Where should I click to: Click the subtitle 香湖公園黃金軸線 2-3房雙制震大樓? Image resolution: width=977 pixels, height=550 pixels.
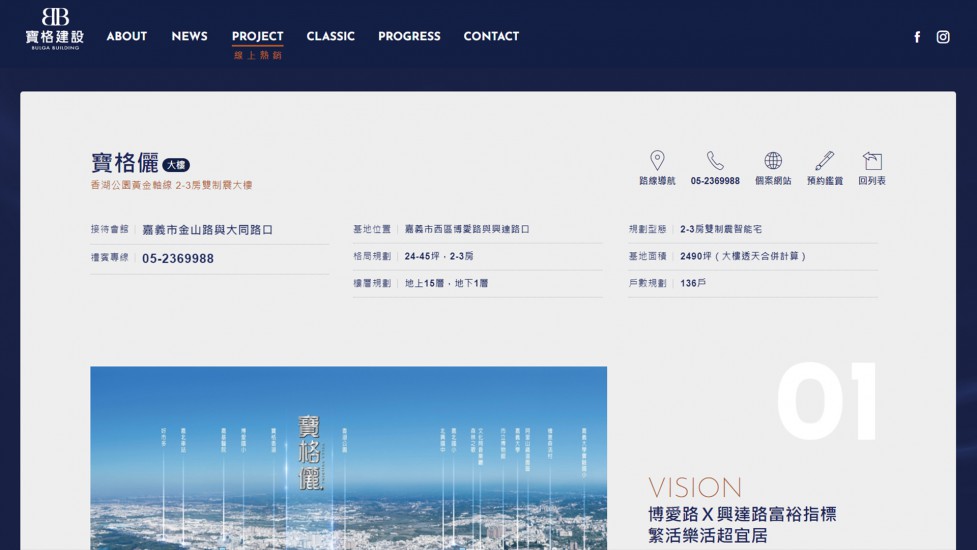171,185
